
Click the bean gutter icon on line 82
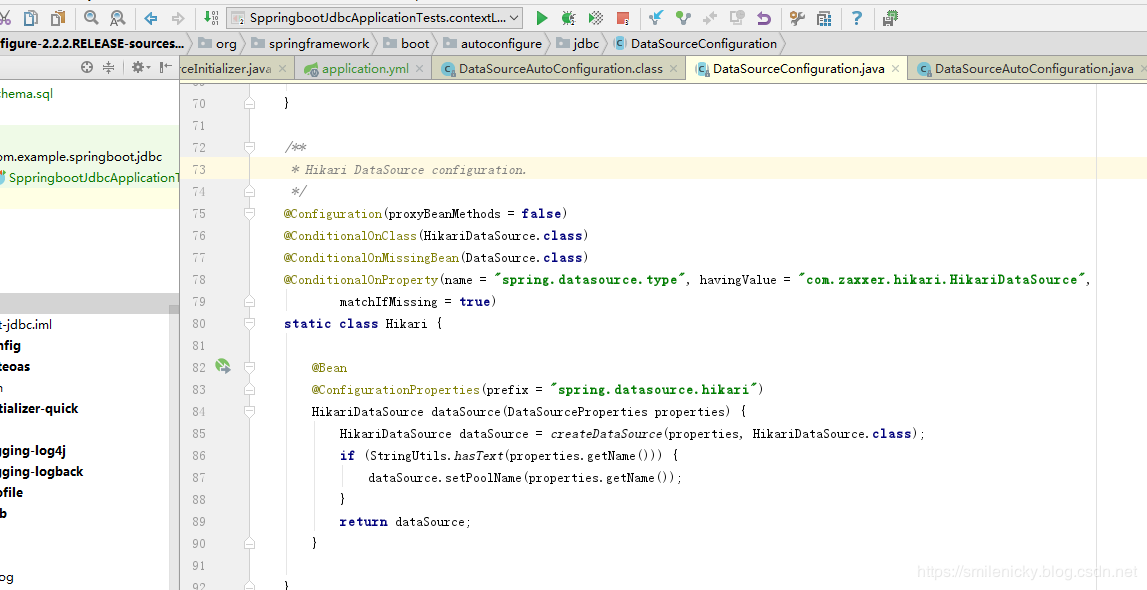[x=222, y=366]
